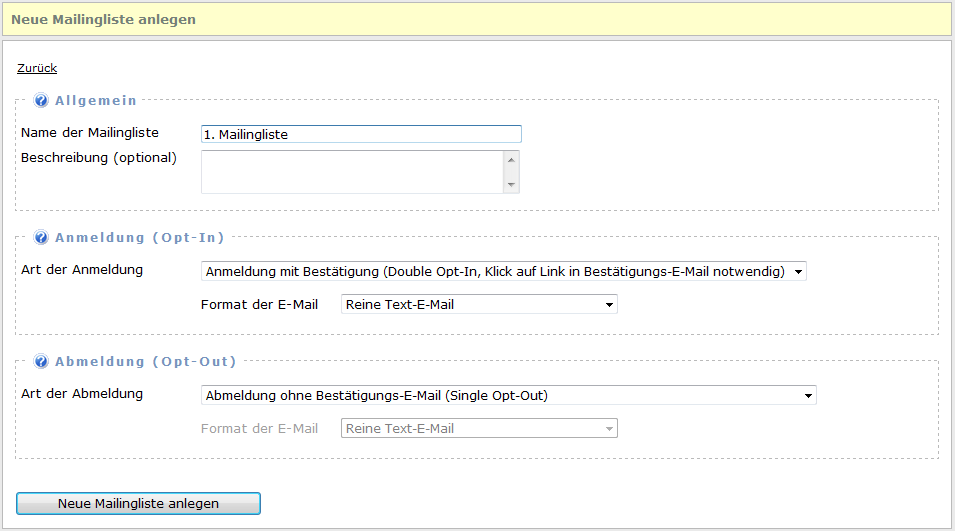Go back via the Zurück link

(37, 69)
